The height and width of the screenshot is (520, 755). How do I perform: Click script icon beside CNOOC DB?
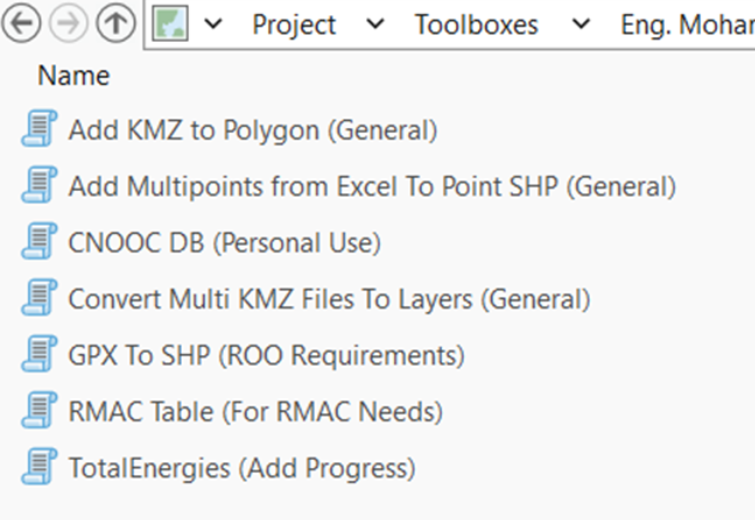coord(38,242)
